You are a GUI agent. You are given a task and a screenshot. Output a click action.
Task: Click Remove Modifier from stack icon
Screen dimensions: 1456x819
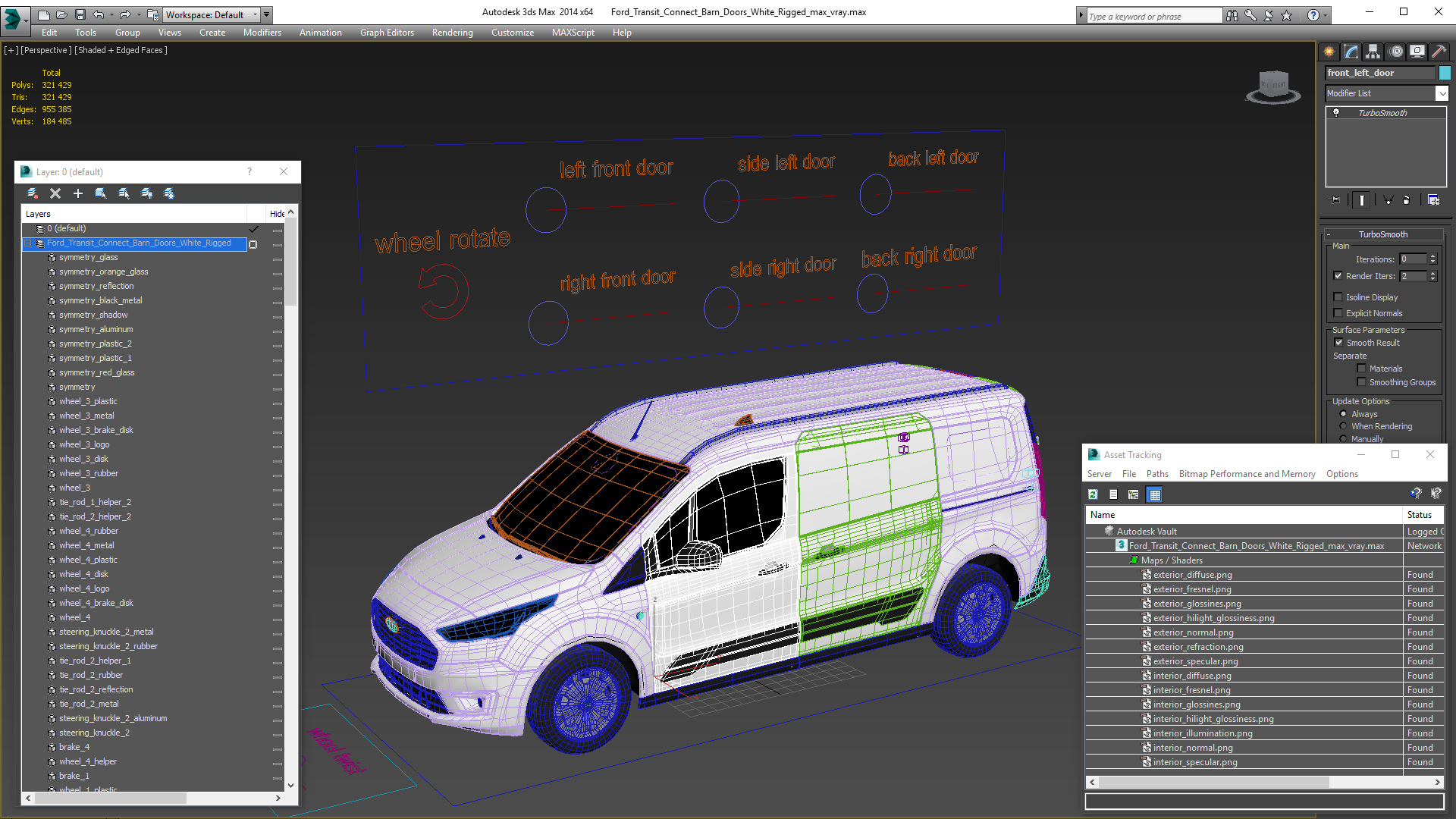point(1407,200)
